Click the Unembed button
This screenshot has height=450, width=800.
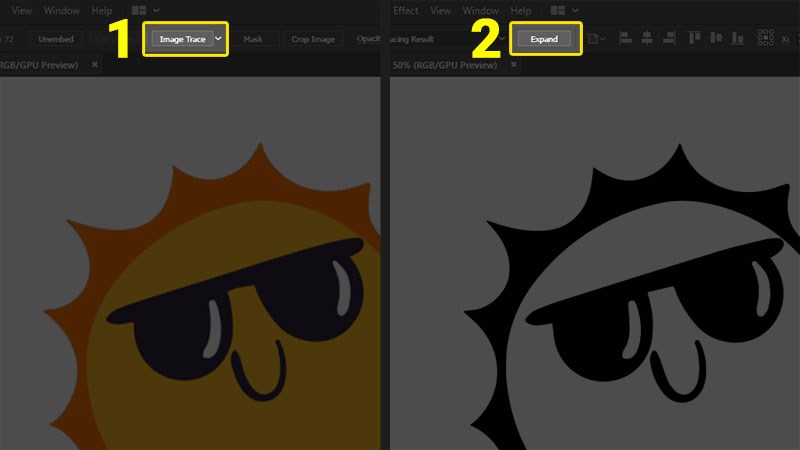pyautogui.click(x=56, y=39)
